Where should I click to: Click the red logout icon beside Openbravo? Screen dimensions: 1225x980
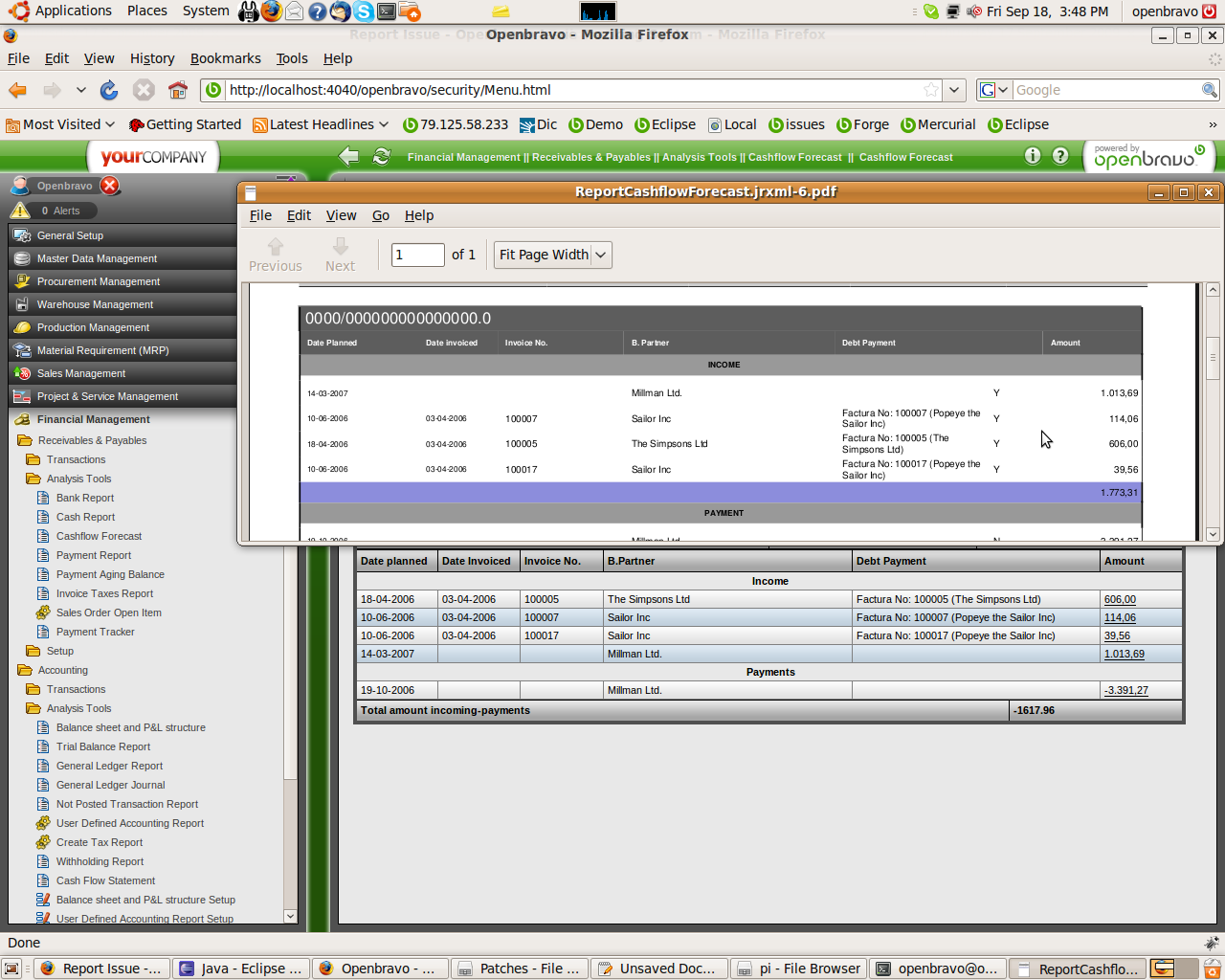click(110, 186)
